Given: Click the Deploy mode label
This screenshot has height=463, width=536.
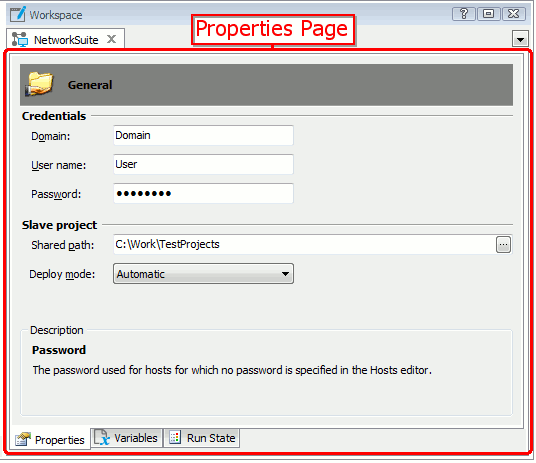Looking at the screenshot, I should (62, 274).
